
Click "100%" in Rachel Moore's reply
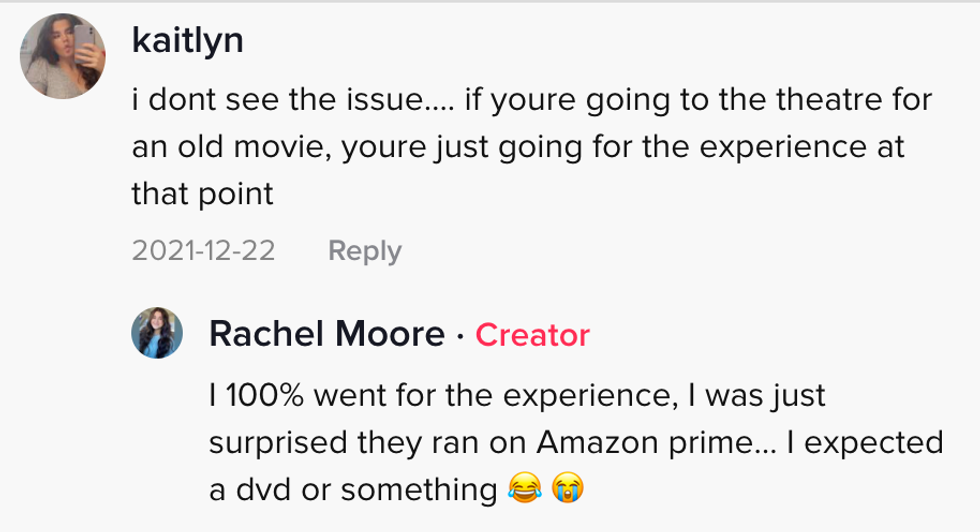click(x=262, y=396)
